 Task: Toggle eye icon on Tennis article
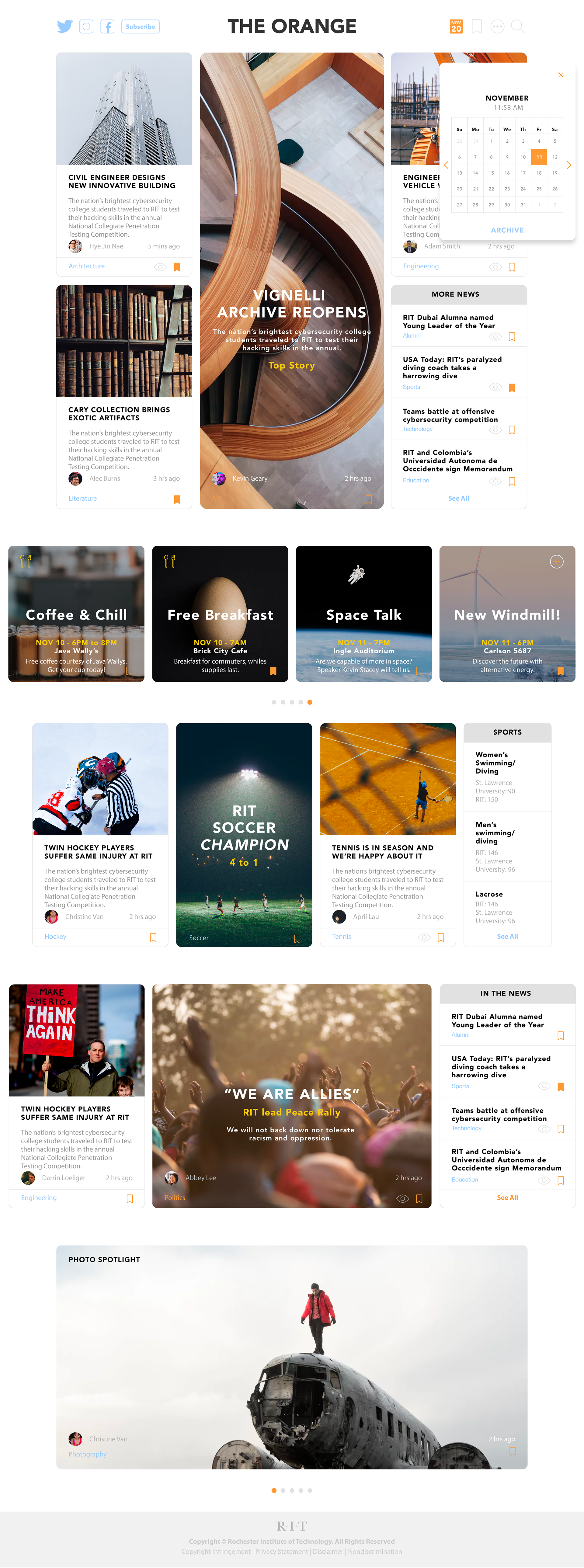pos(424,937)
